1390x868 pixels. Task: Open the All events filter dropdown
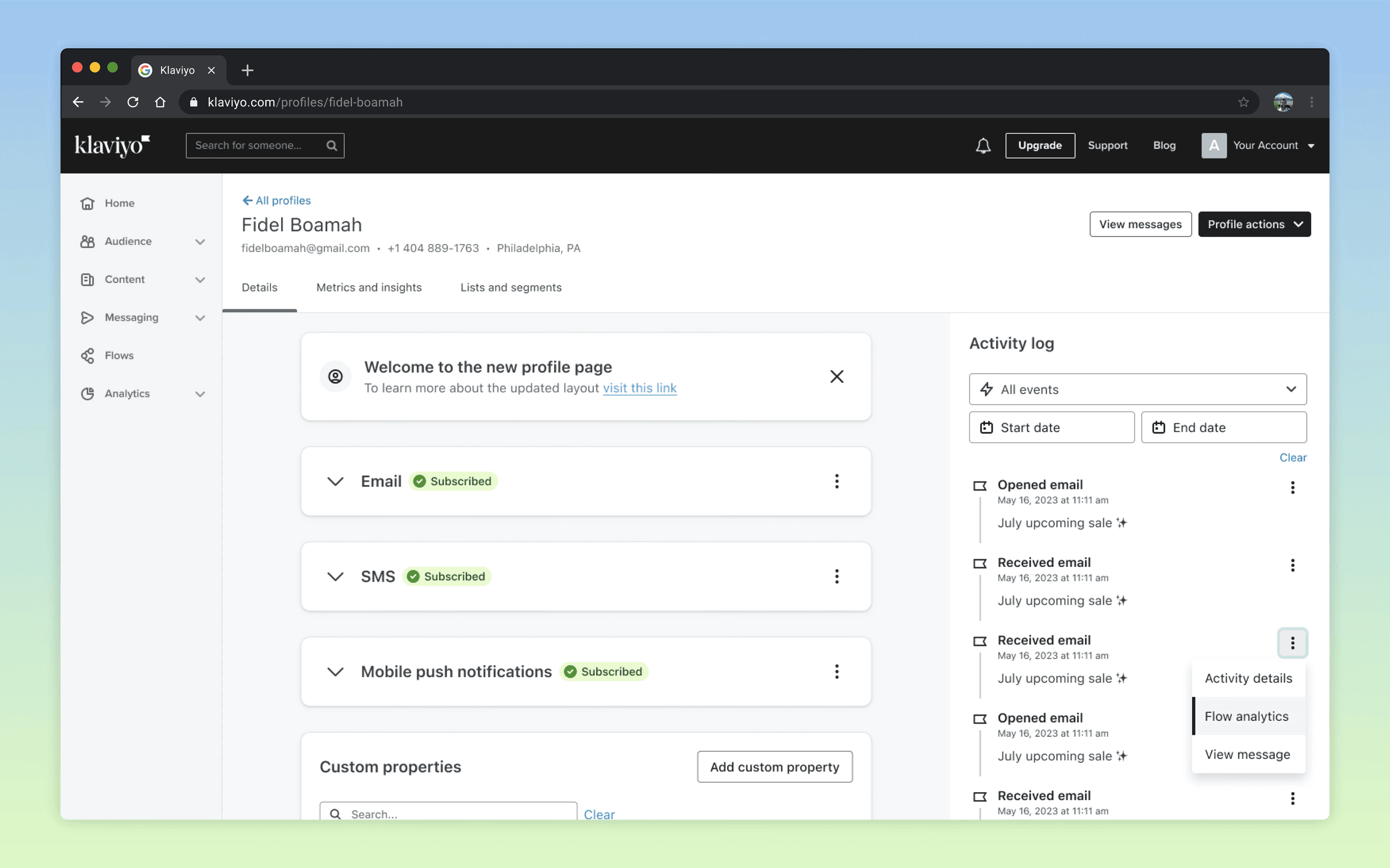[x=1137, y=389]
